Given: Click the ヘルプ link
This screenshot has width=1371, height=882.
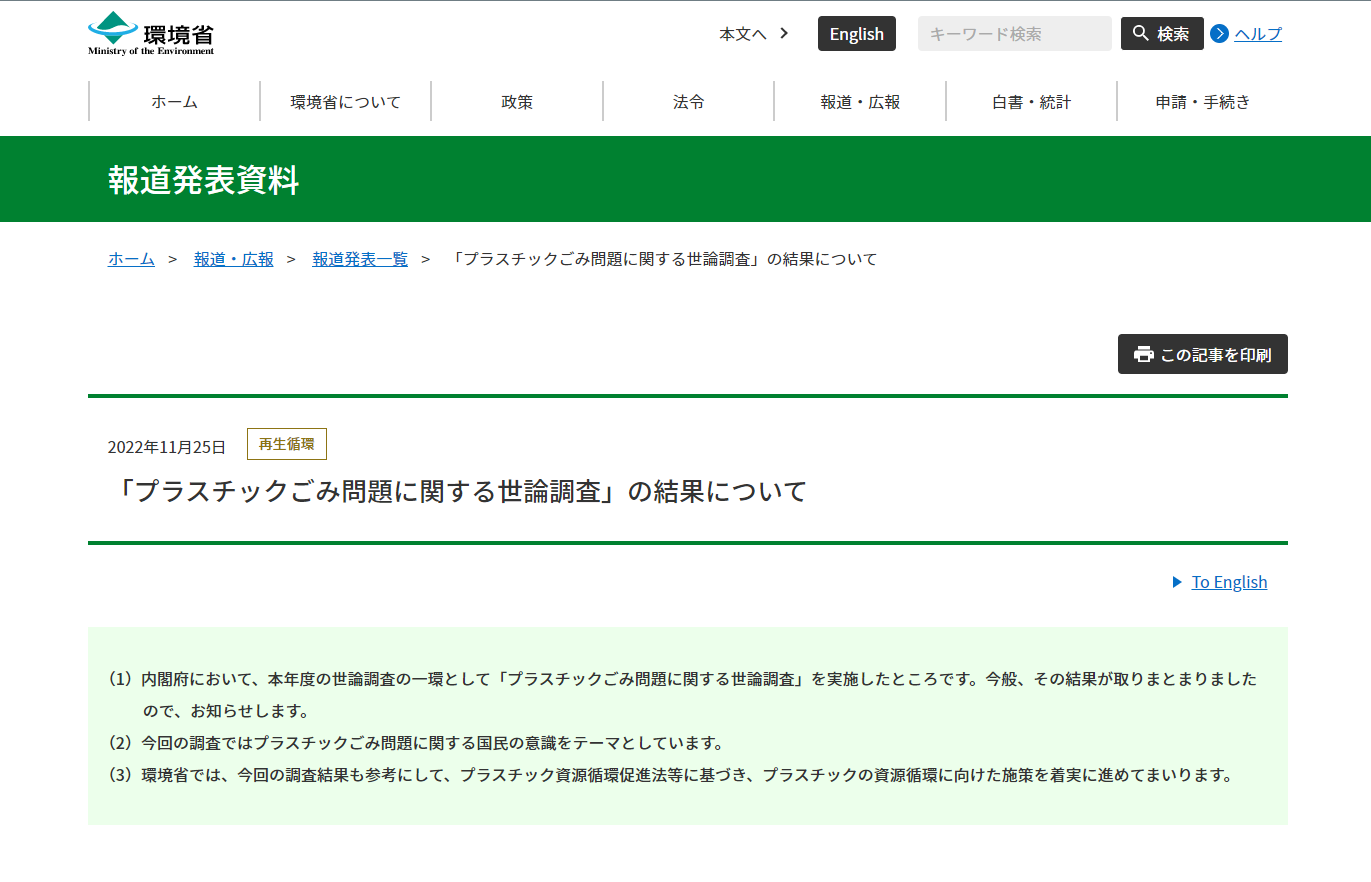Looking at the screenshot, I should 1257,34.
